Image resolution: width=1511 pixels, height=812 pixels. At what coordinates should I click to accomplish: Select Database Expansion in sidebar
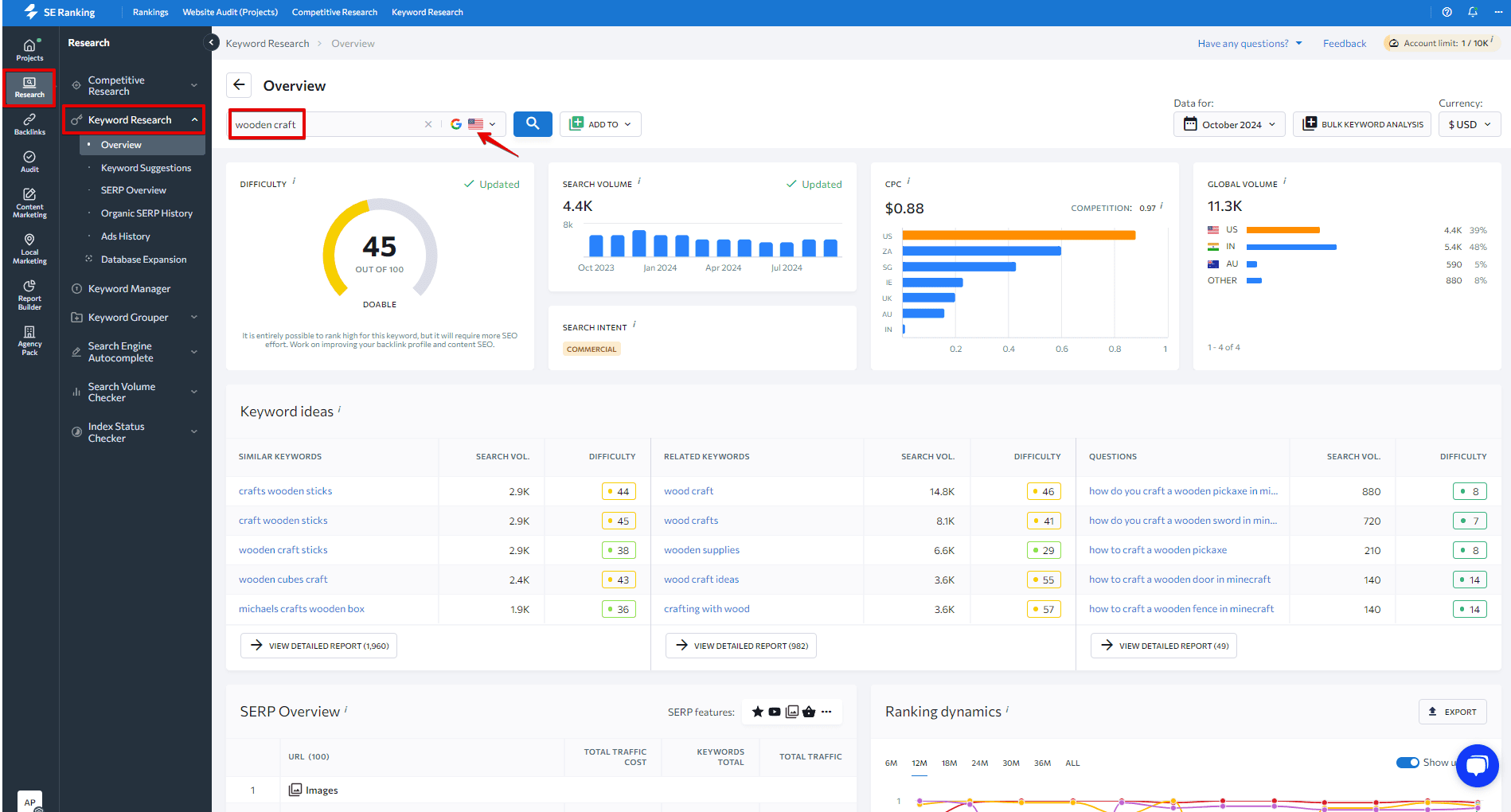click(x=143, y=260)
